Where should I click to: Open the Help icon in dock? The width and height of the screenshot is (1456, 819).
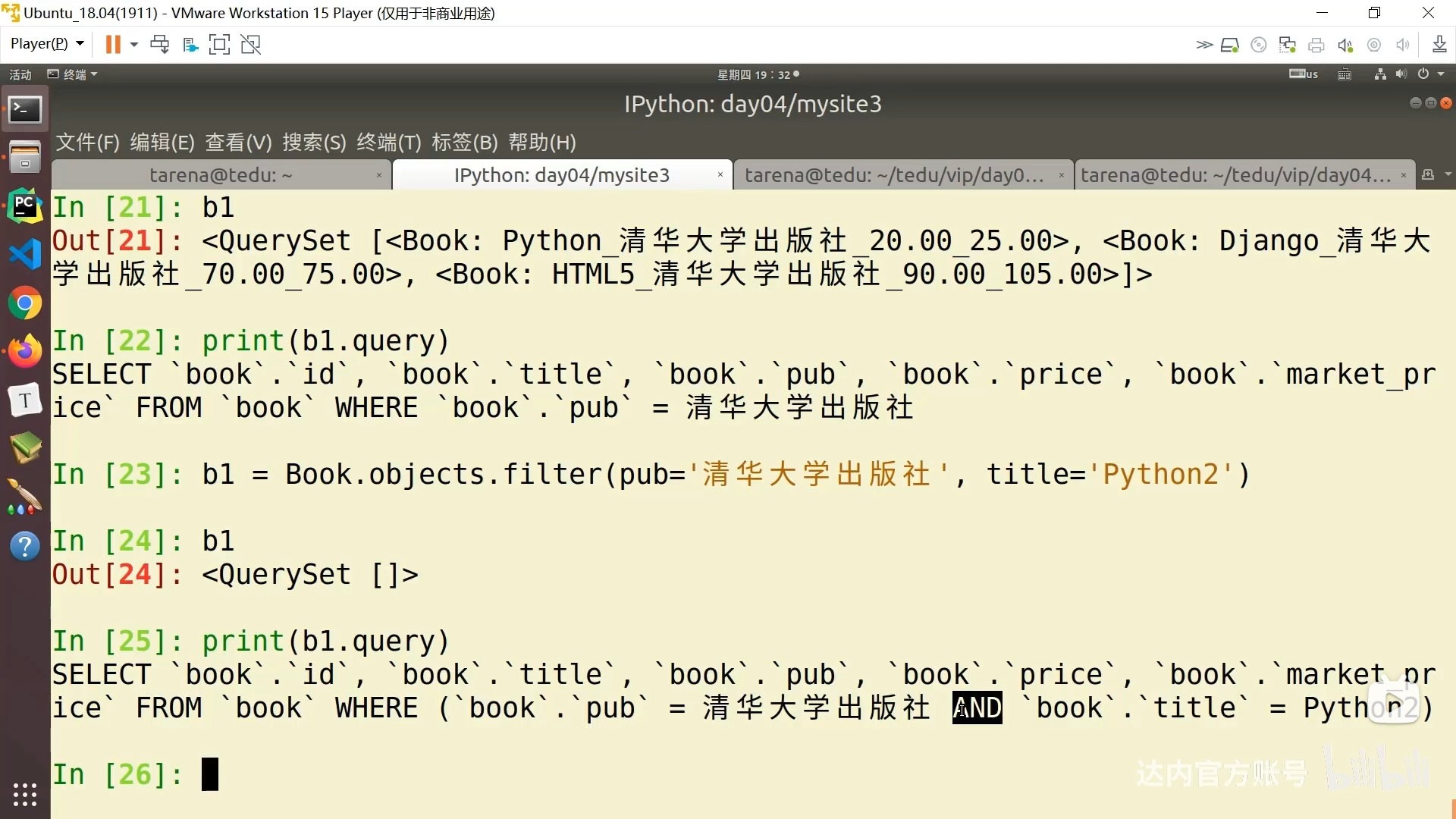coord(25,546)
